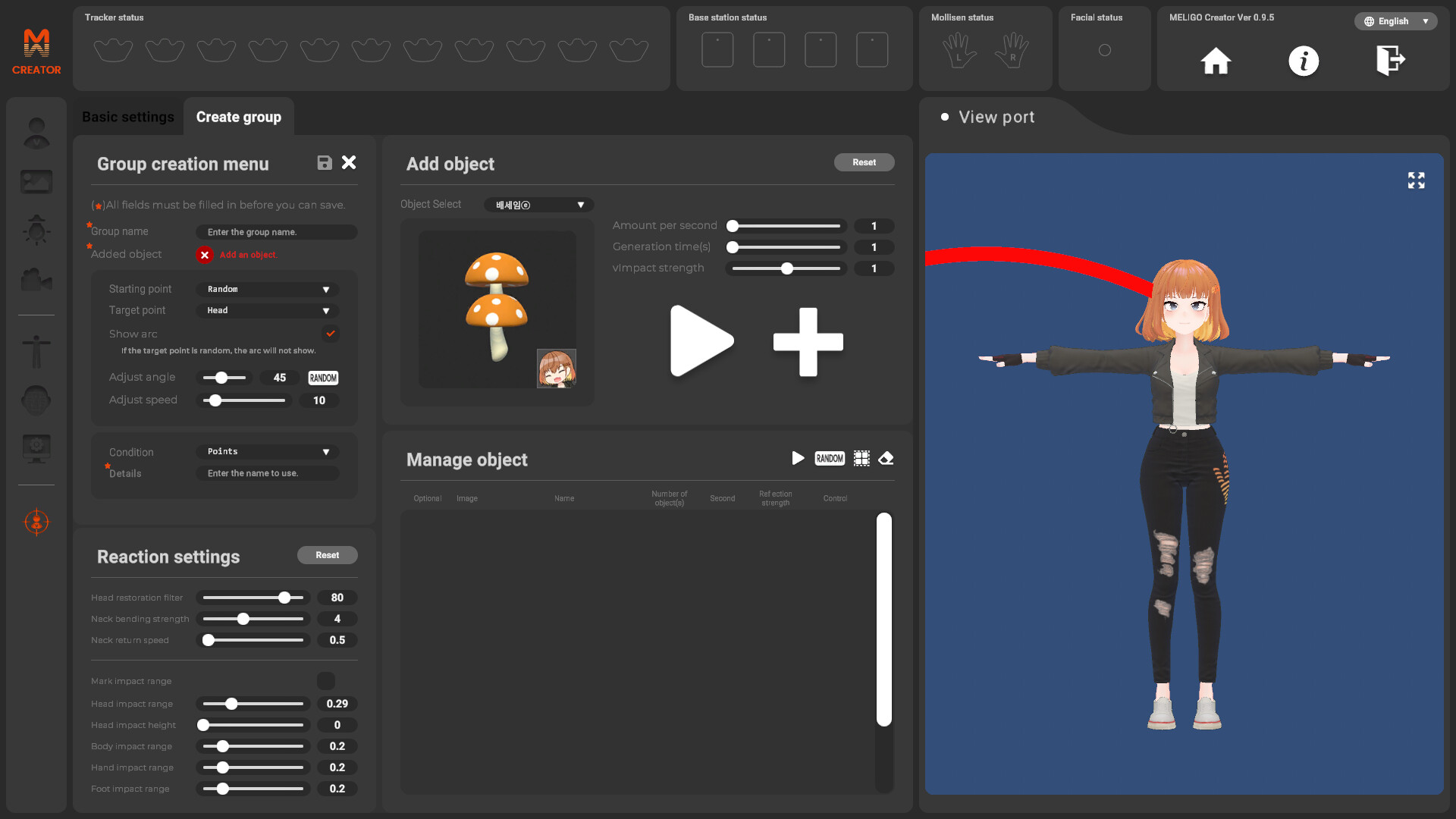Viewport: 1456px width, 819px height.
Task: Remove added object with red X icon
Action: tap(205, 255)
